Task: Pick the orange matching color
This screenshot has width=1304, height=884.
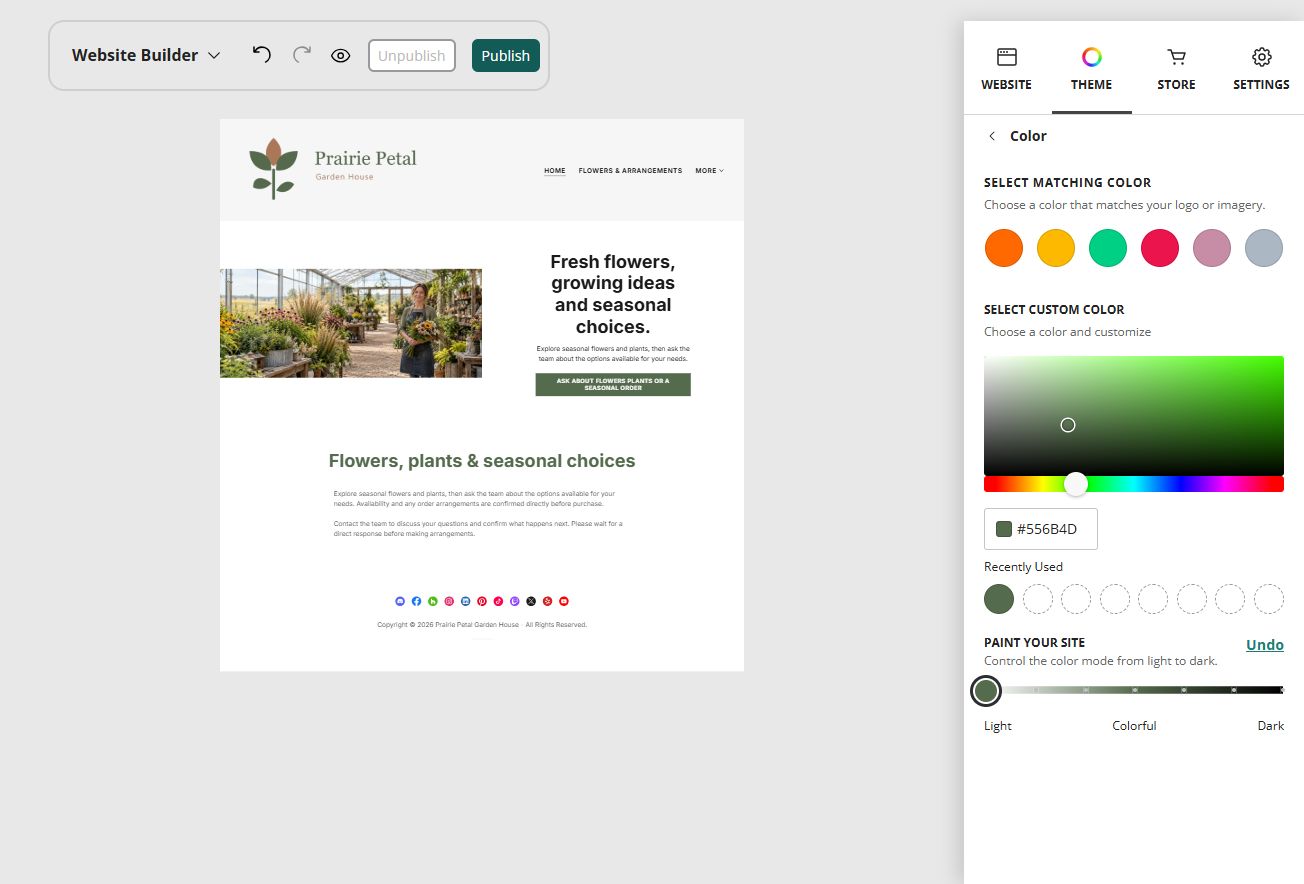Action: [1004, 248]
